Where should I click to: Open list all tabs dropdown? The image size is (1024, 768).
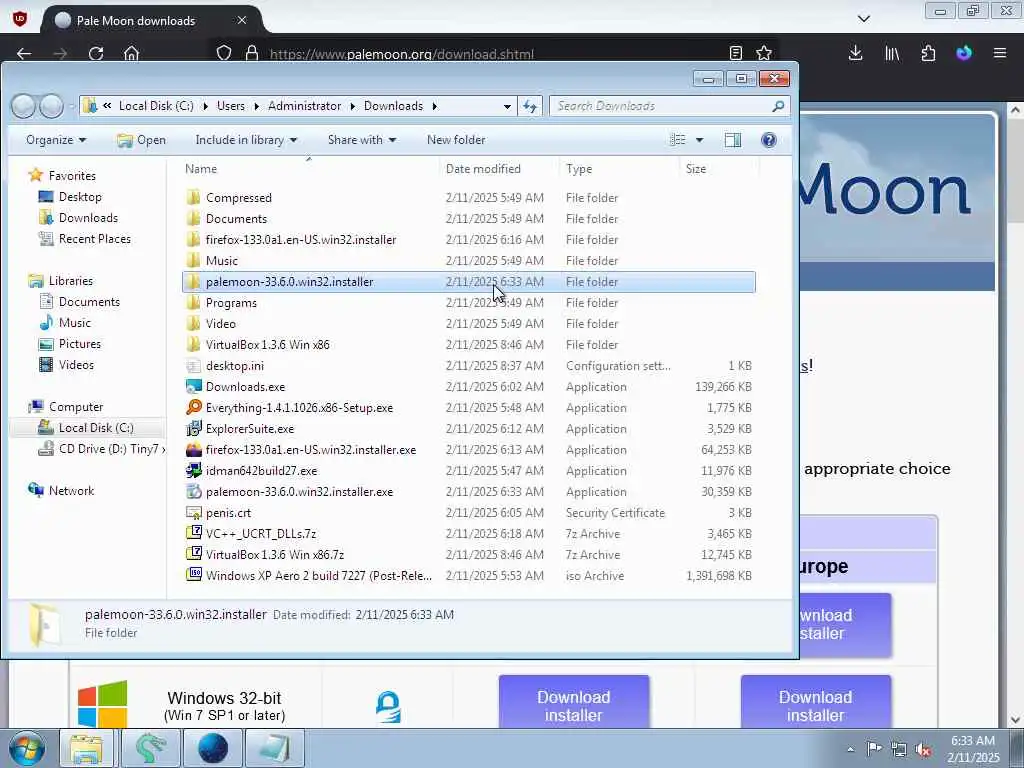(863, 19)
